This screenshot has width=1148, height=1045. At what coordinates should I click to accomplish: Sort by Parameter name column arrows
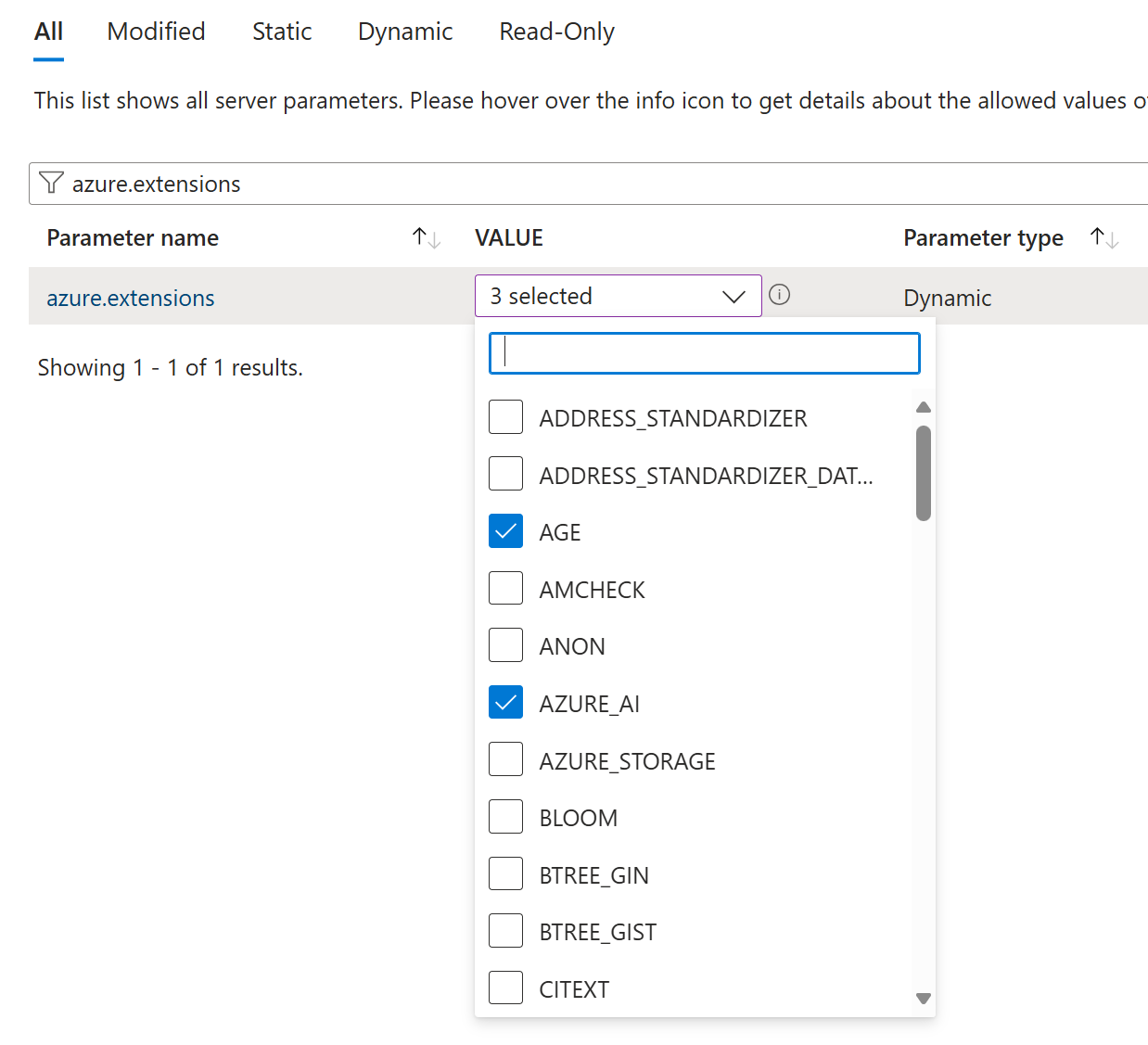click(426, 238)
